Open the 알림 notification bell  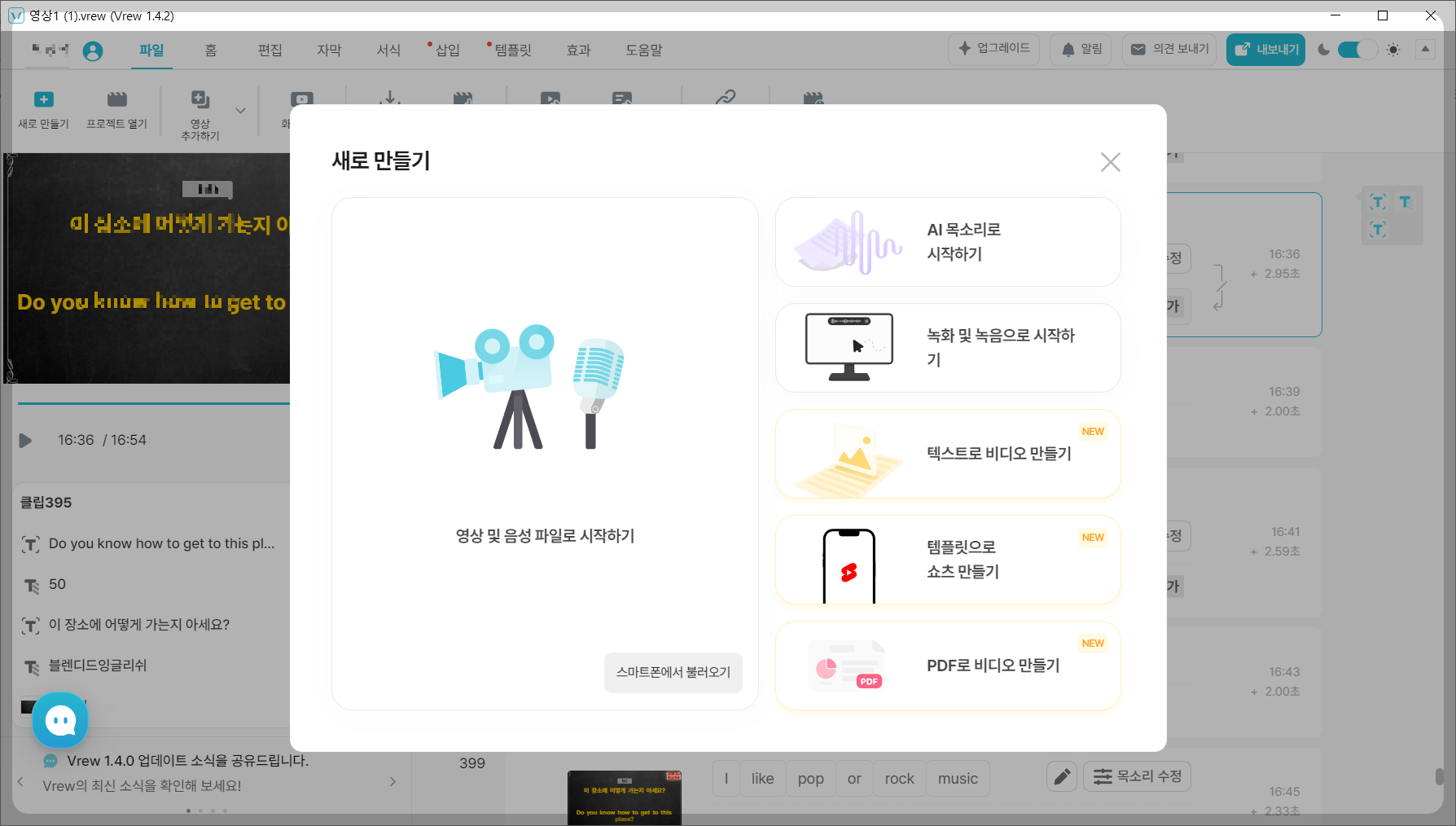1080,49
